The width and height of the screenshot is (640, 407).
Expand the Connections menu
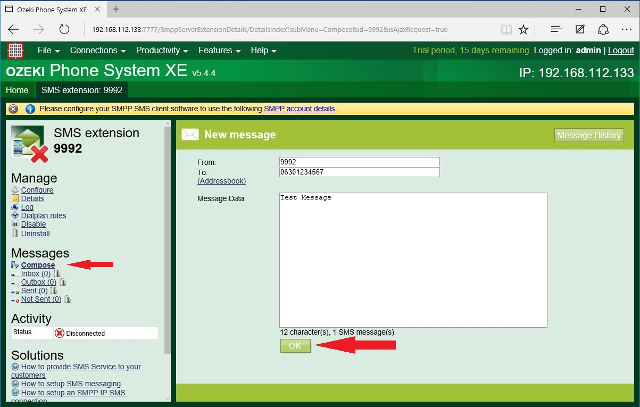[x=98, y=50]
